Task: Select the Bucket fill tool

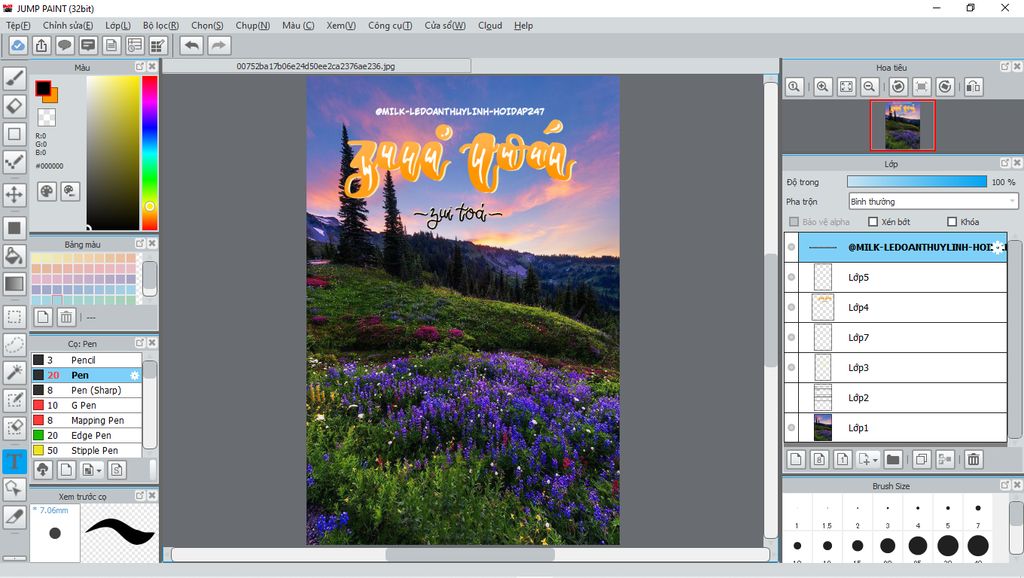Action: point(14,255)
